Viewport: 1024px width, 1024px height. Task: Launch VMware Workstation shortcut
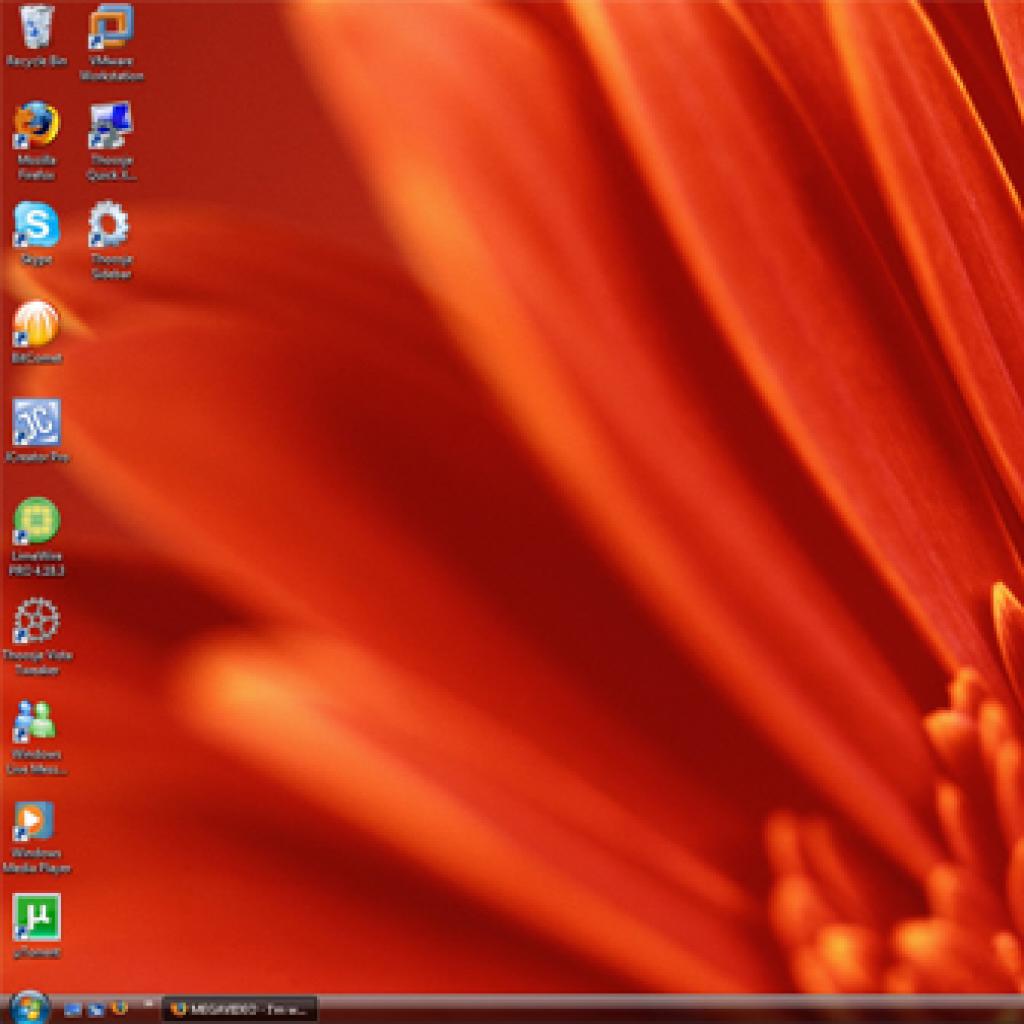pos(111,42)
